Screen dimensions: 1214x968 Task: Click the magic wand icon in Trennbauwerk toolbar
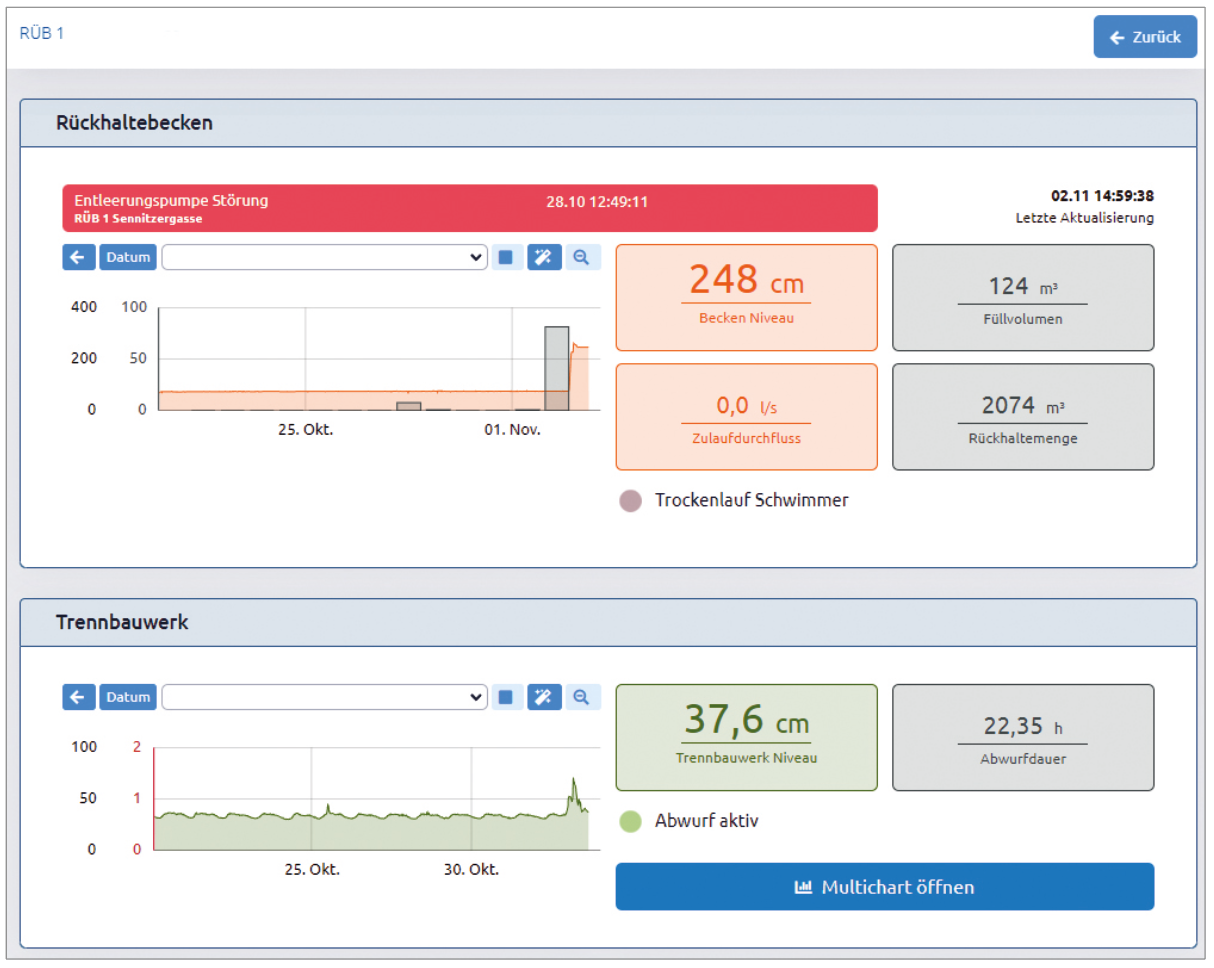tap(544, 697)
